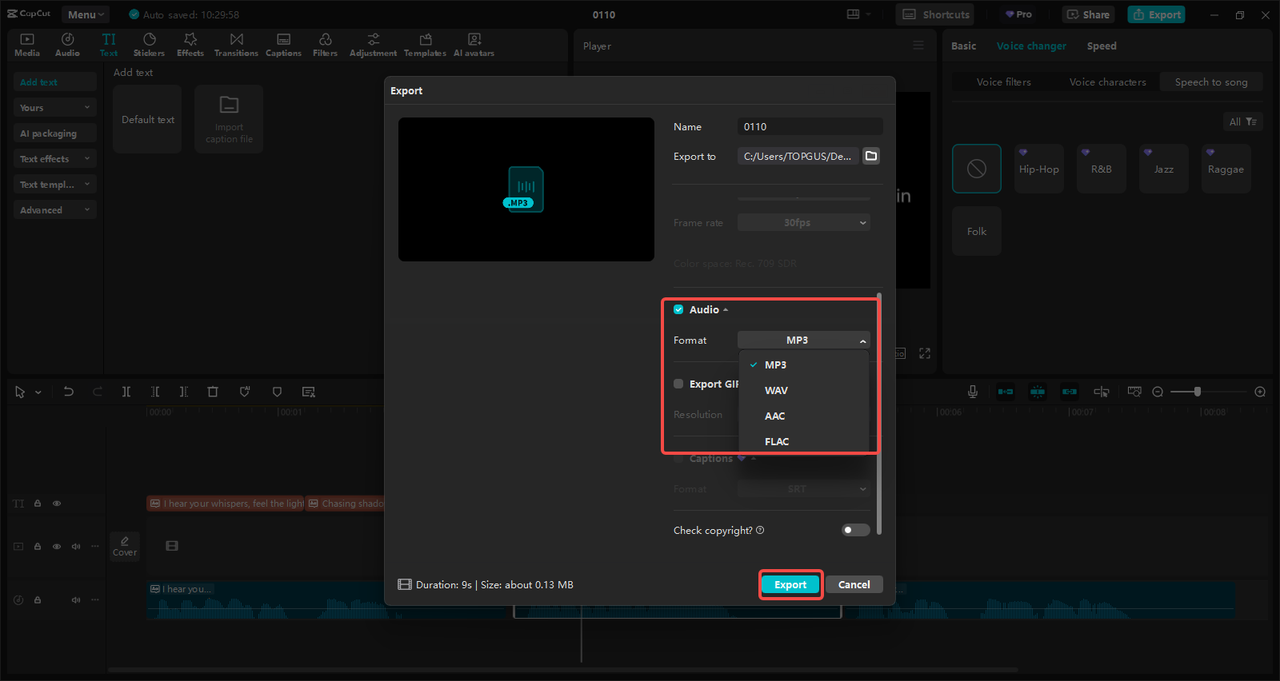
Task: Click the Name input field containing 0110
Action: (810, 127)
